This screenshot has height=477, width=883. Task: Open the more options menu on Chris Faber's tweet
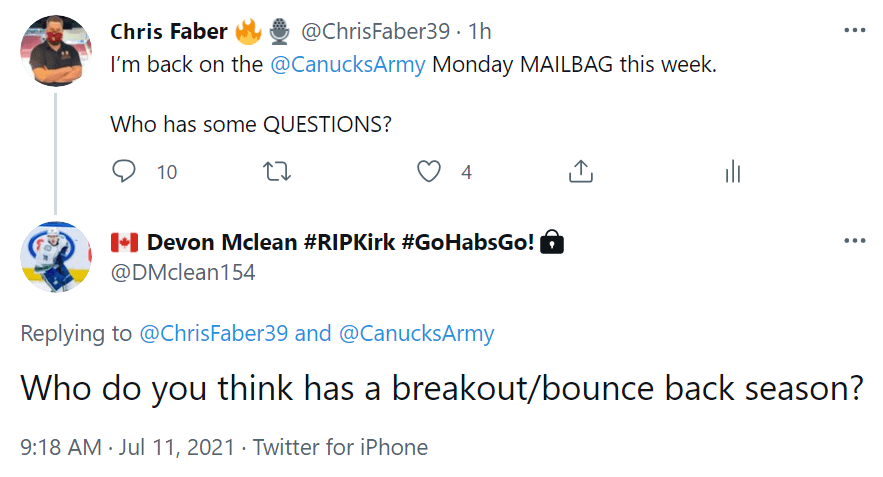pyautogui.click(x=854, y=30)
